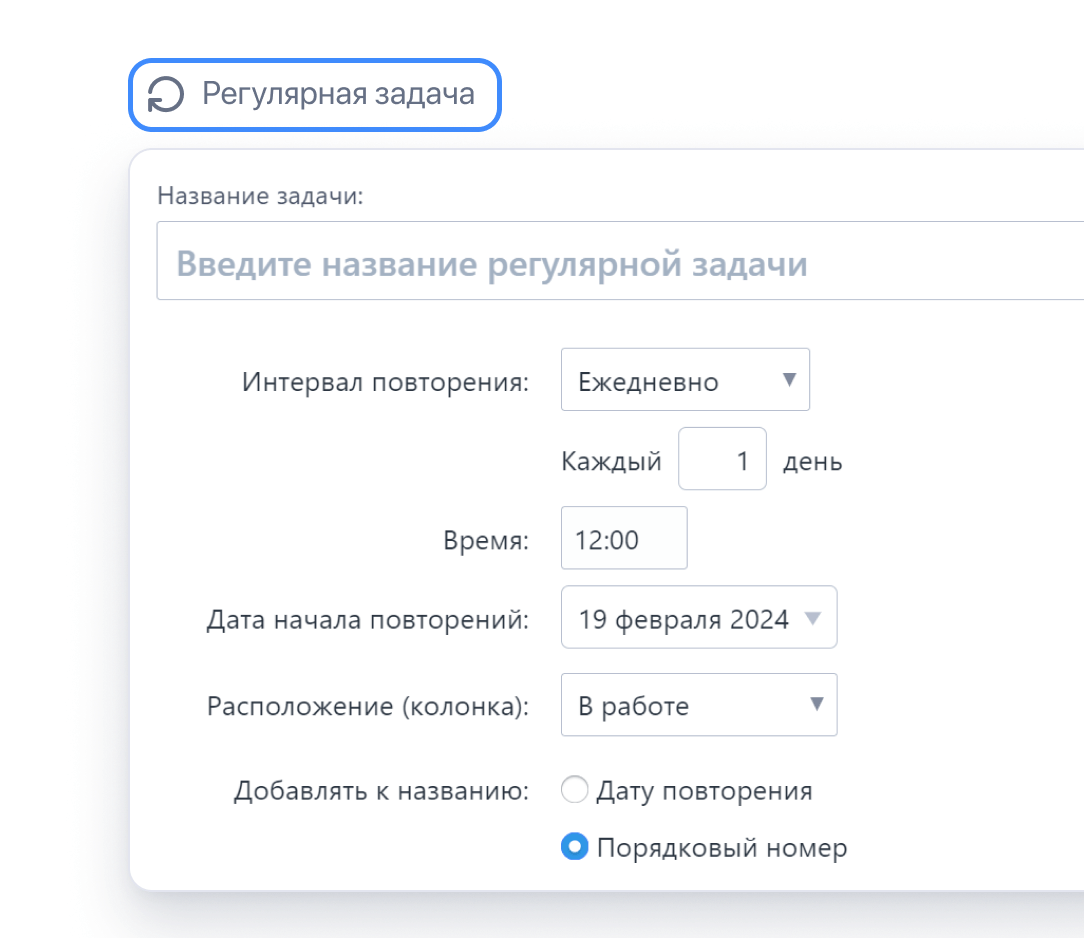Adjust the repeat interval value field
Screen dimensions: 1084x938
722,458
